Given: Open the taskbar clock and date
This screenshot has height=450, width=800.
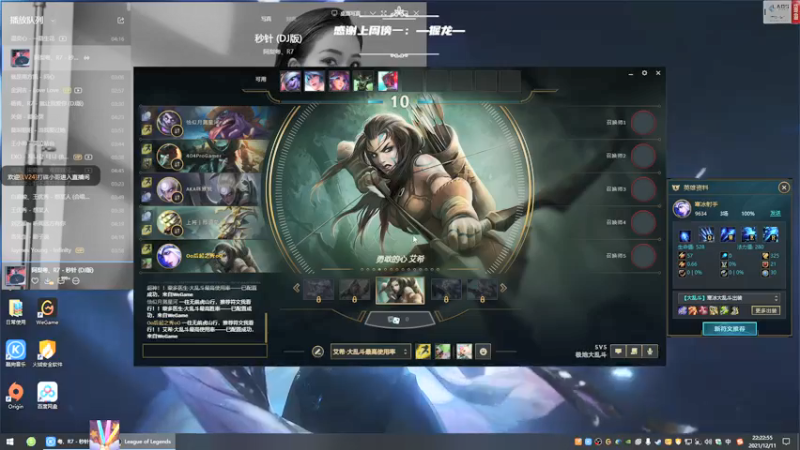Looking at the screenshot, I should point(762,441).
